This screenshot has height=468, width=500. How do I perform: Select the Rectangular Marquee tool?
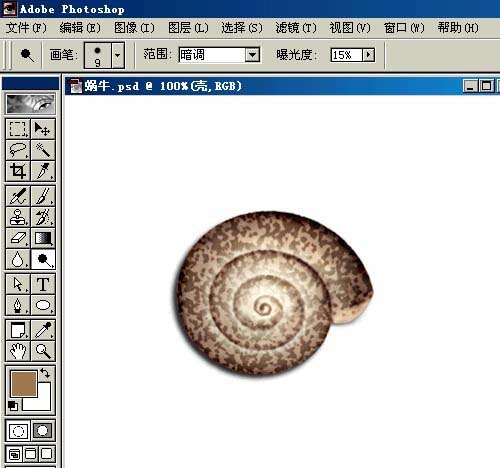tap(18, 129)
